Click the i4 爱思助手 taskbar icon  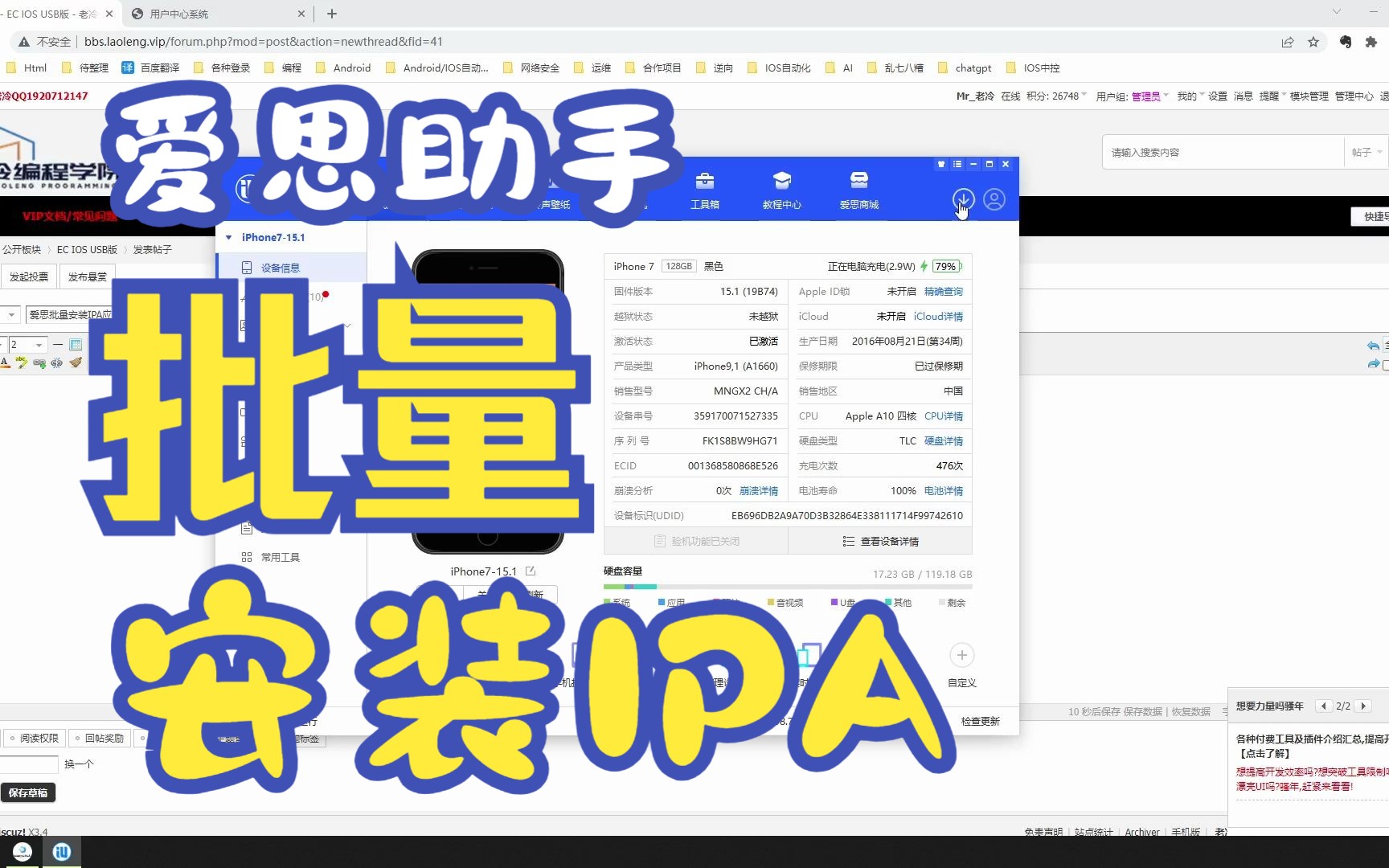pyautogui.click(x=62, y=852)
